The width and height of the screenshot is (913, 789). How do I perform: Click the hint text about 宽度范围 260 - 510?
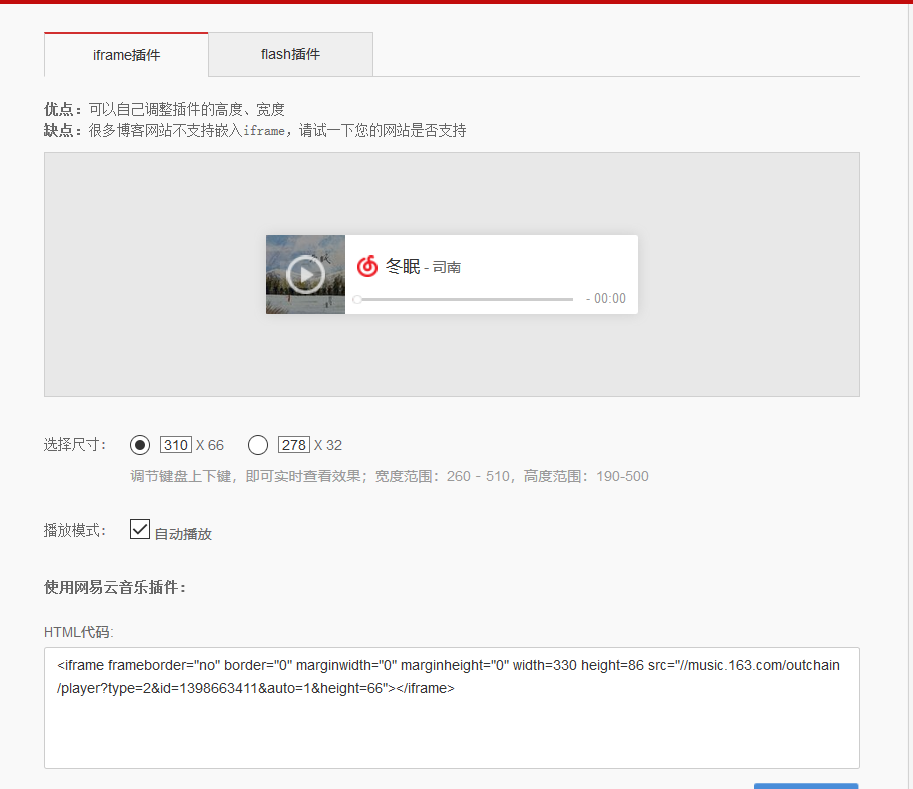tap(389, 476)
